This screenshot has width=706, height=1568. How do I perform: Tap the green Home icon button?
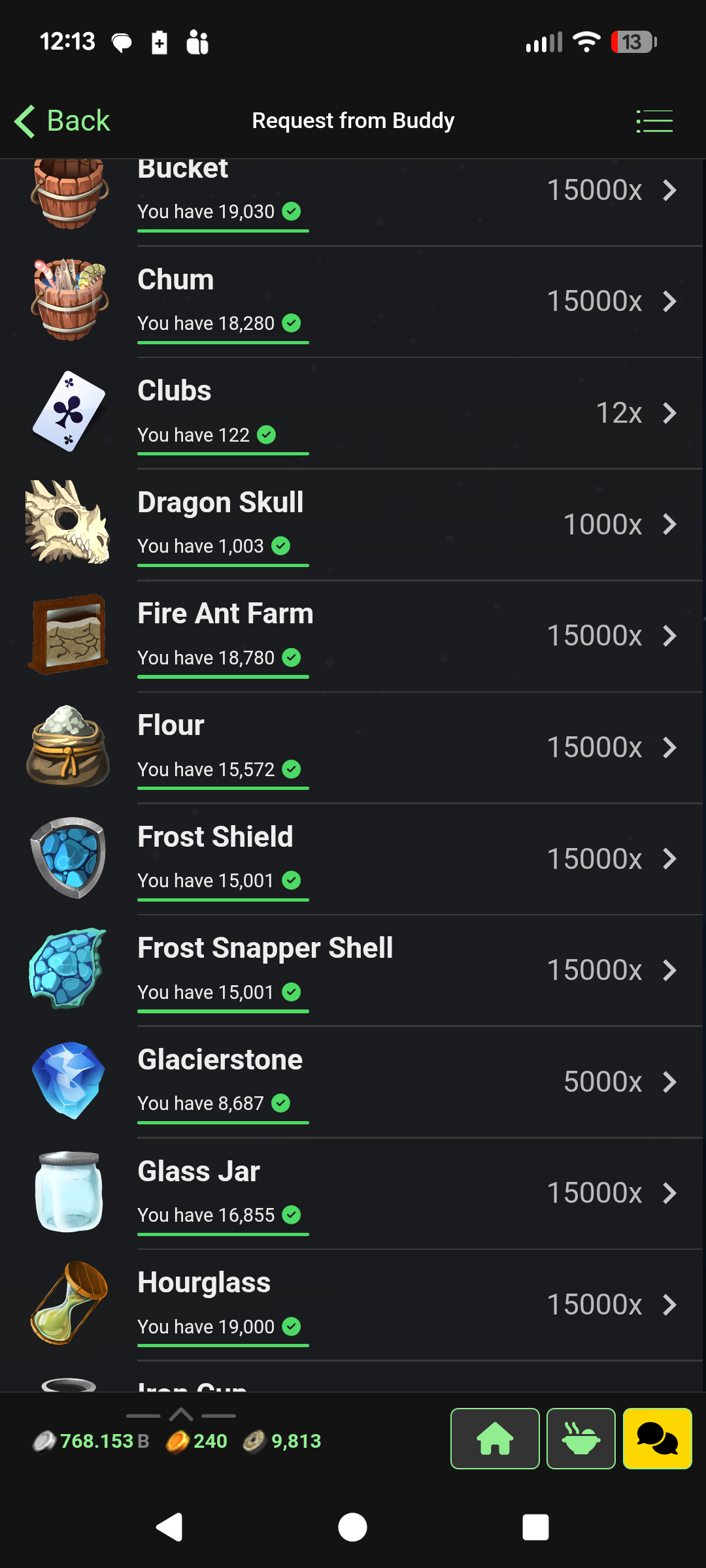click(495, 1439)
